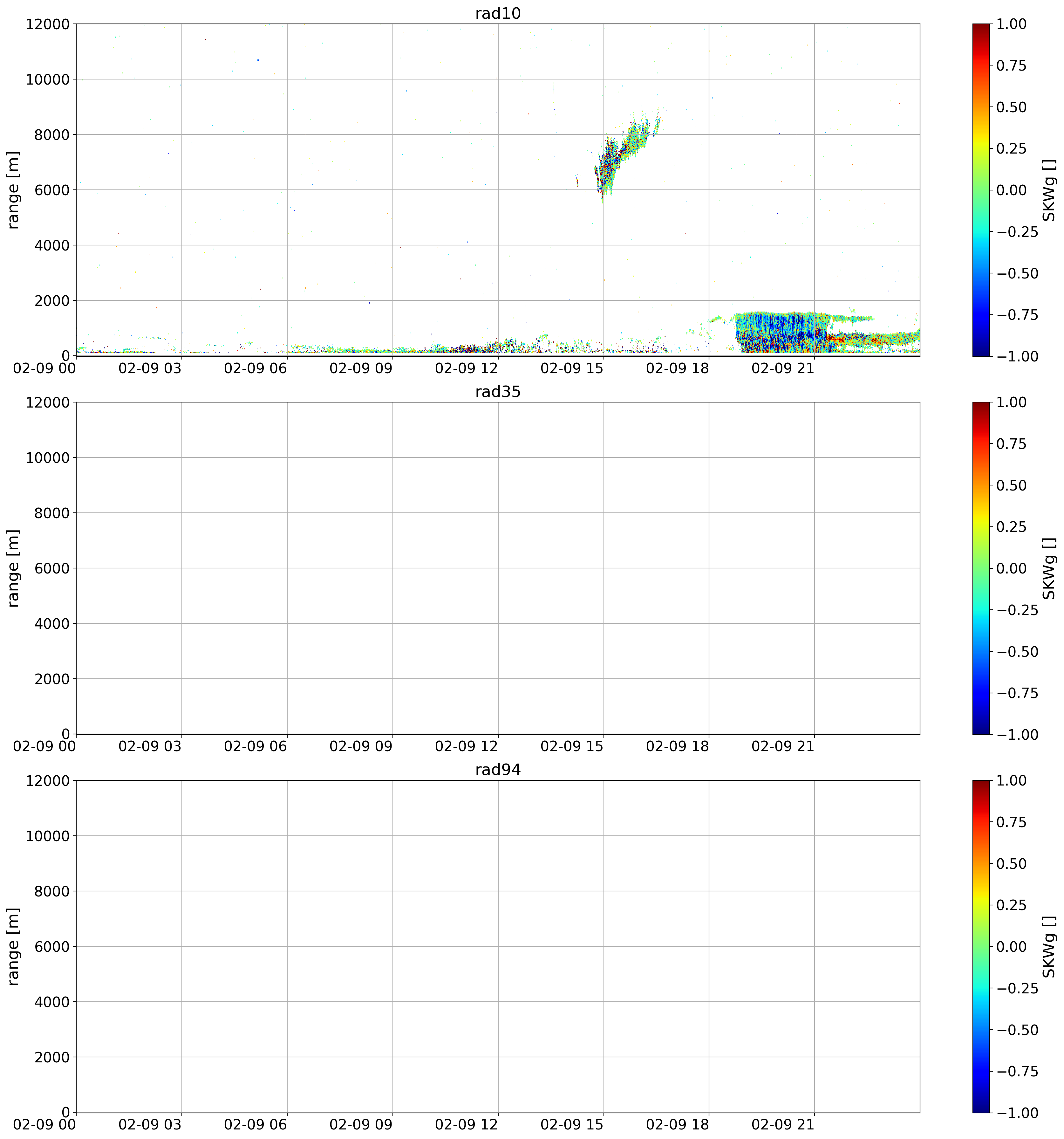
Task: Click the rad35 plot title
Action: [x=498, y=392]
